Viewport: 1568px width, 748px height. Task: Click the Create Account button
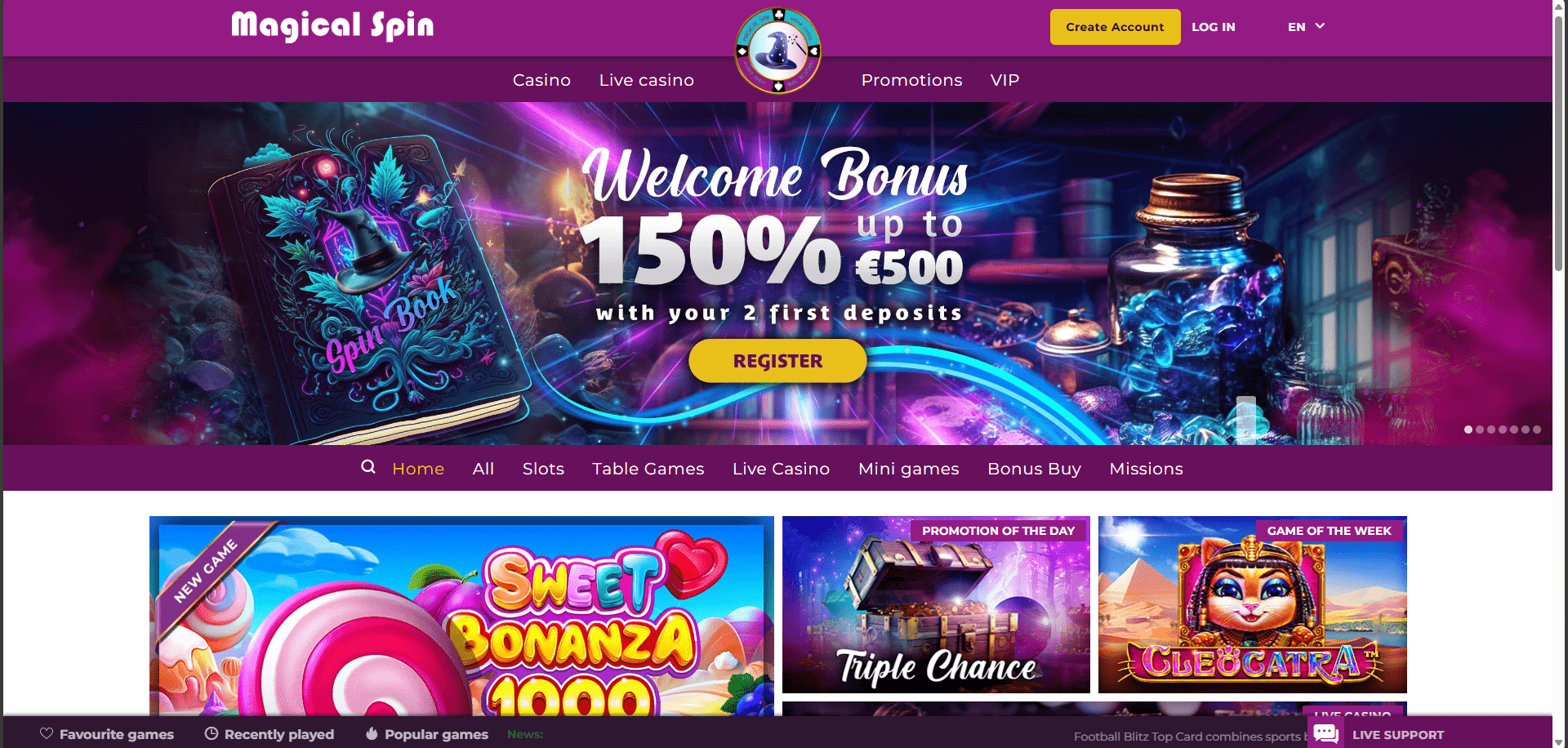(1115, 27)
